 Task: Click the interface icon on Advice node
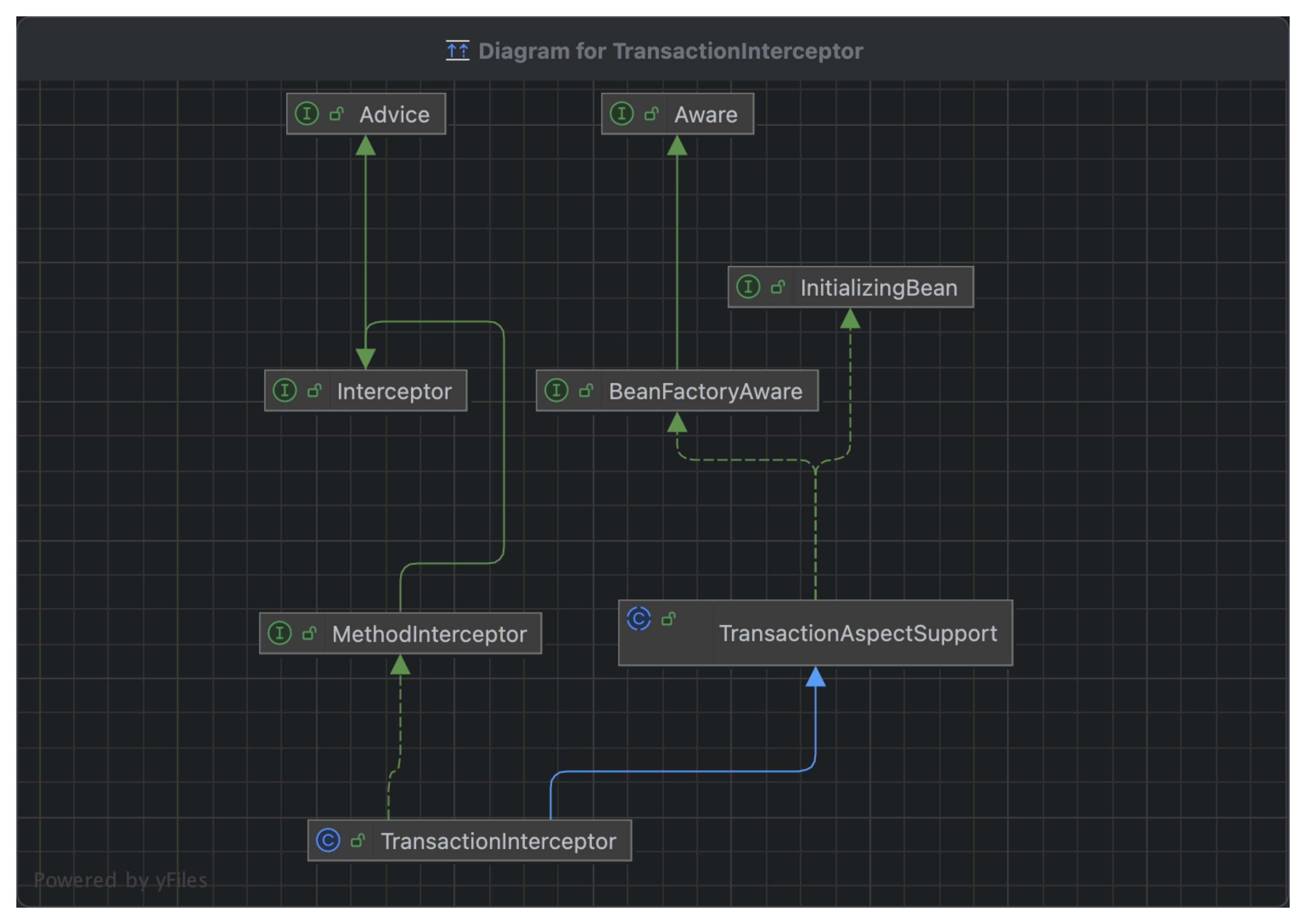coord(307,114)
